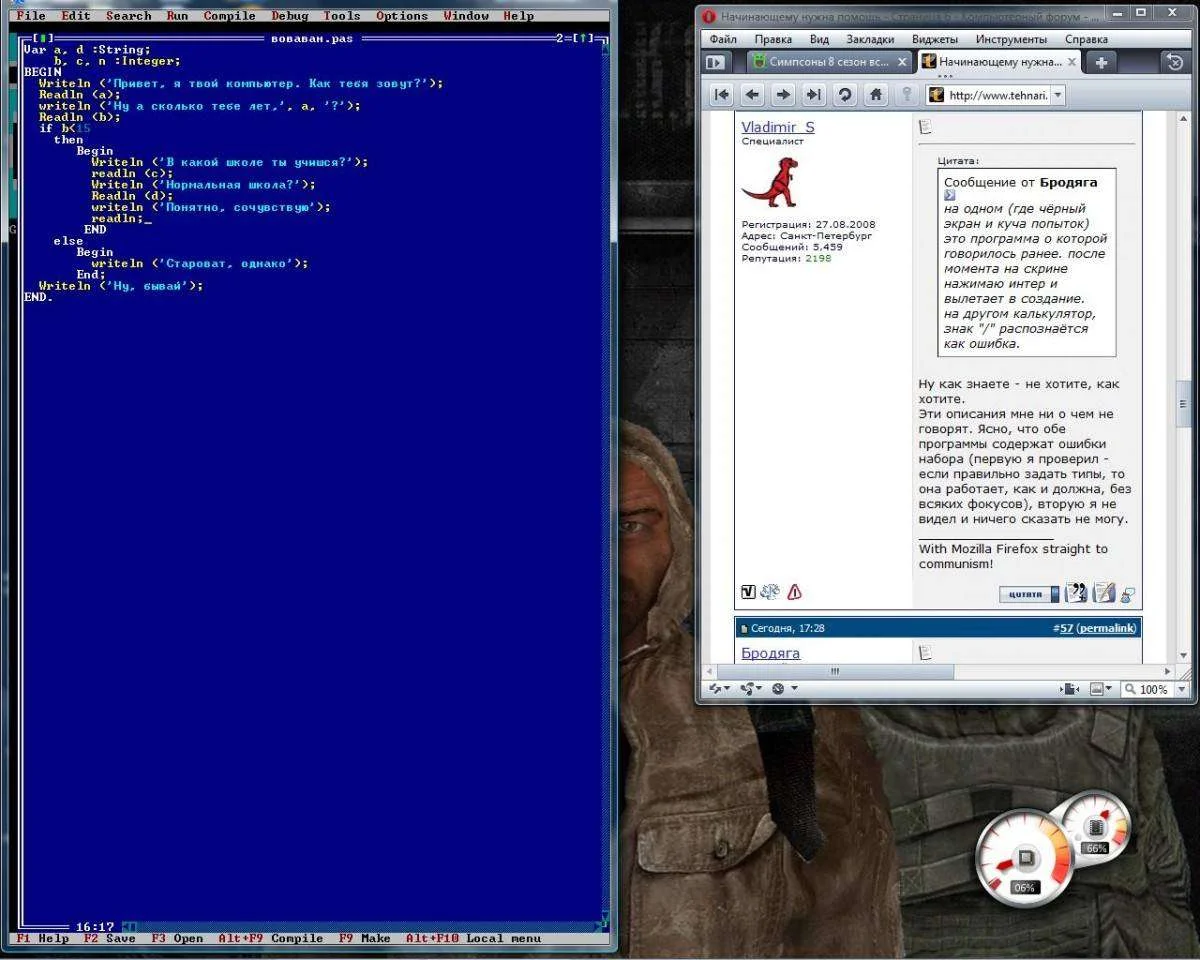Image resolution: width=1200 pixels, height=960 pixels.
Task: Open Opera Закладки menu
Action: coord(870,40)
